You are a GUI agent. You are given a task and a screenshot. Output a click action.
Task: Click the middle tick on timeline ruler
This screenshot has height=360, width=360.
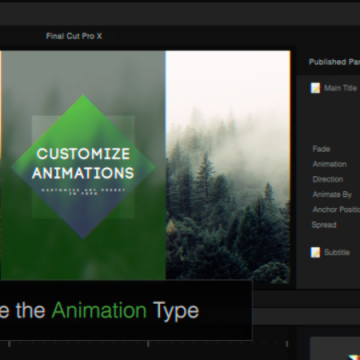(x=148, y=344)
